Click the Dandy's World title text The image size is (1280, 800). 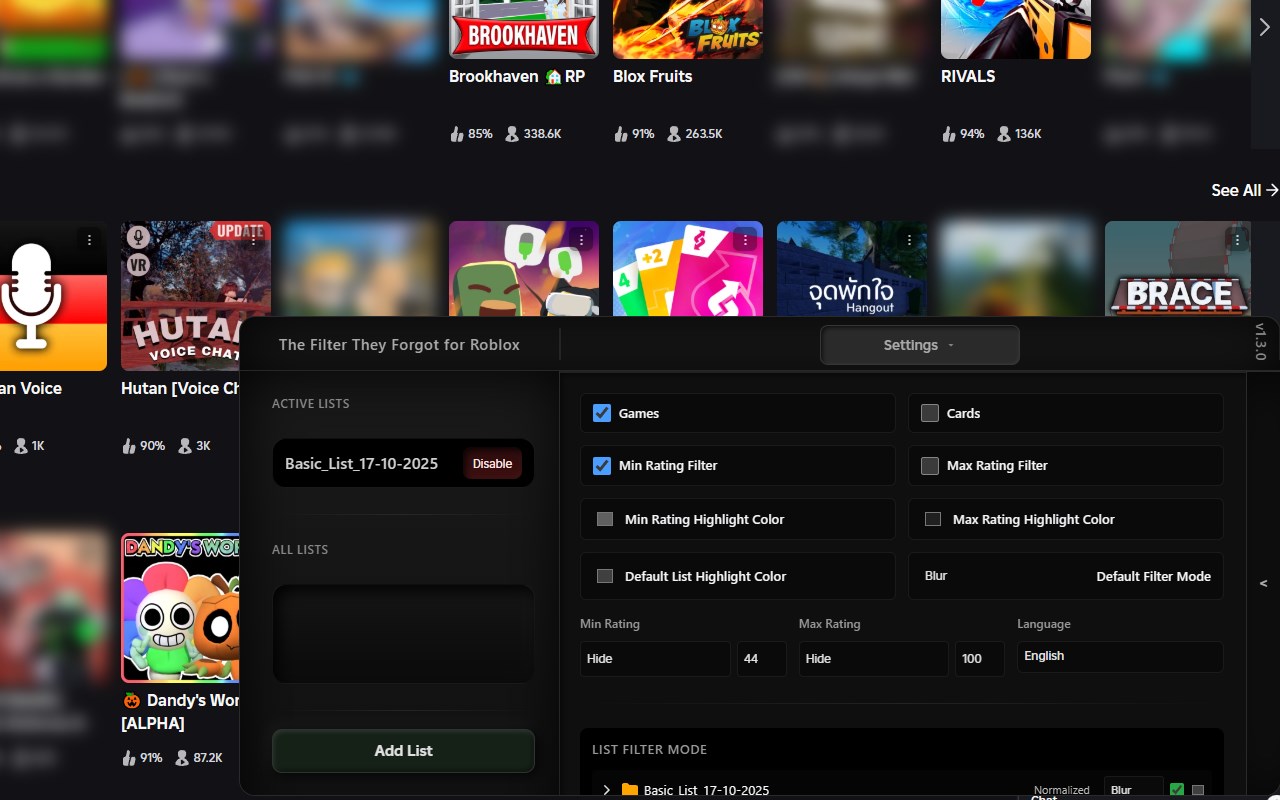tap(182, 711)
